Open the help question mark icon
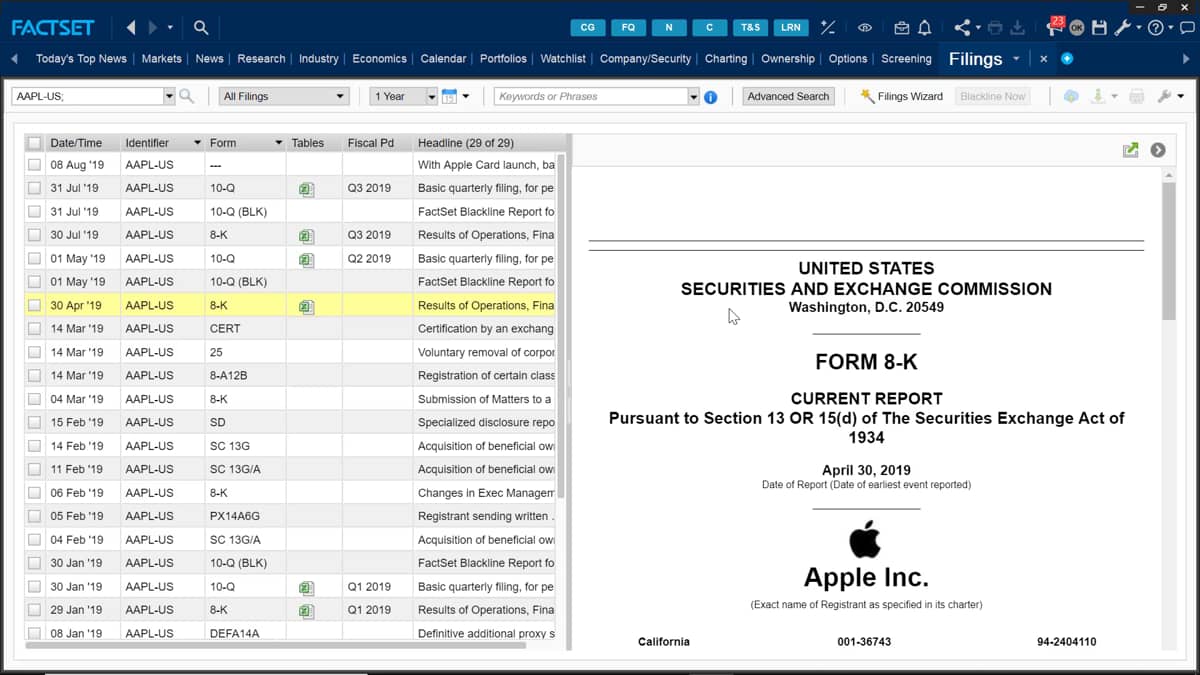This screenshot has height=675, width=1200. click(x=1155, y=28)
